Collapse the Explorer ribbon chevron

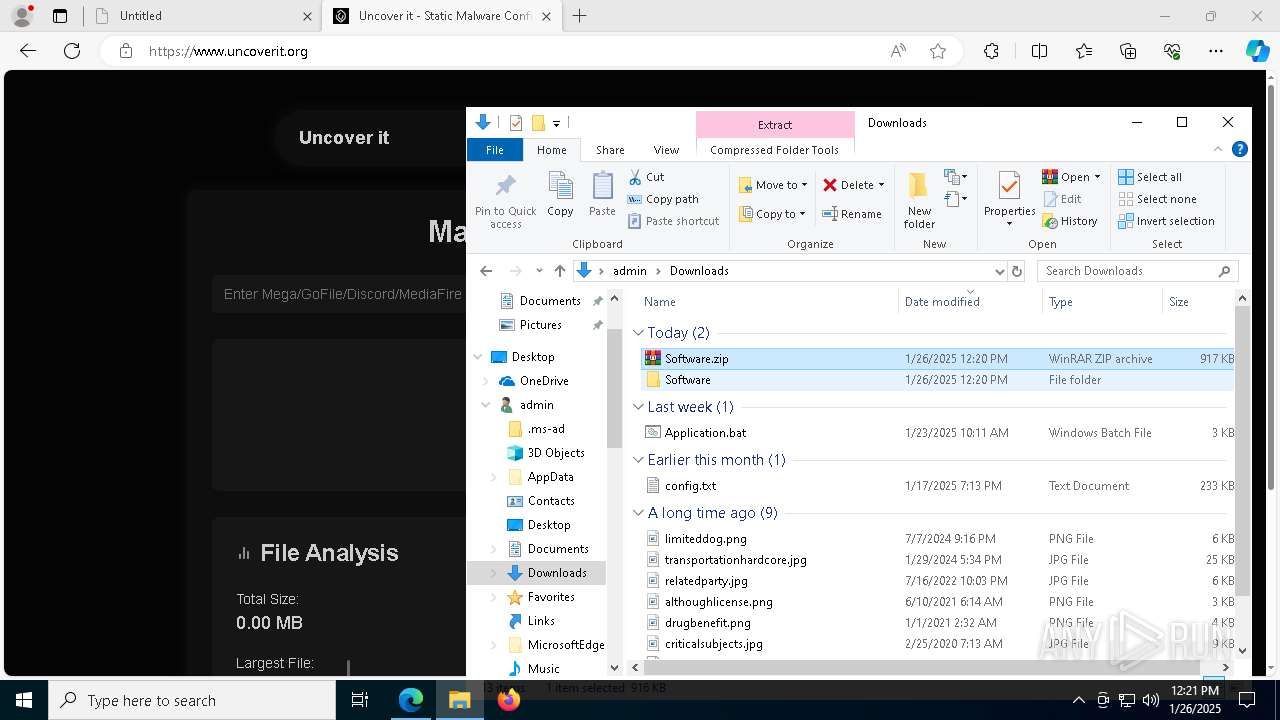pyautogui.click(x=1218, y=150)
